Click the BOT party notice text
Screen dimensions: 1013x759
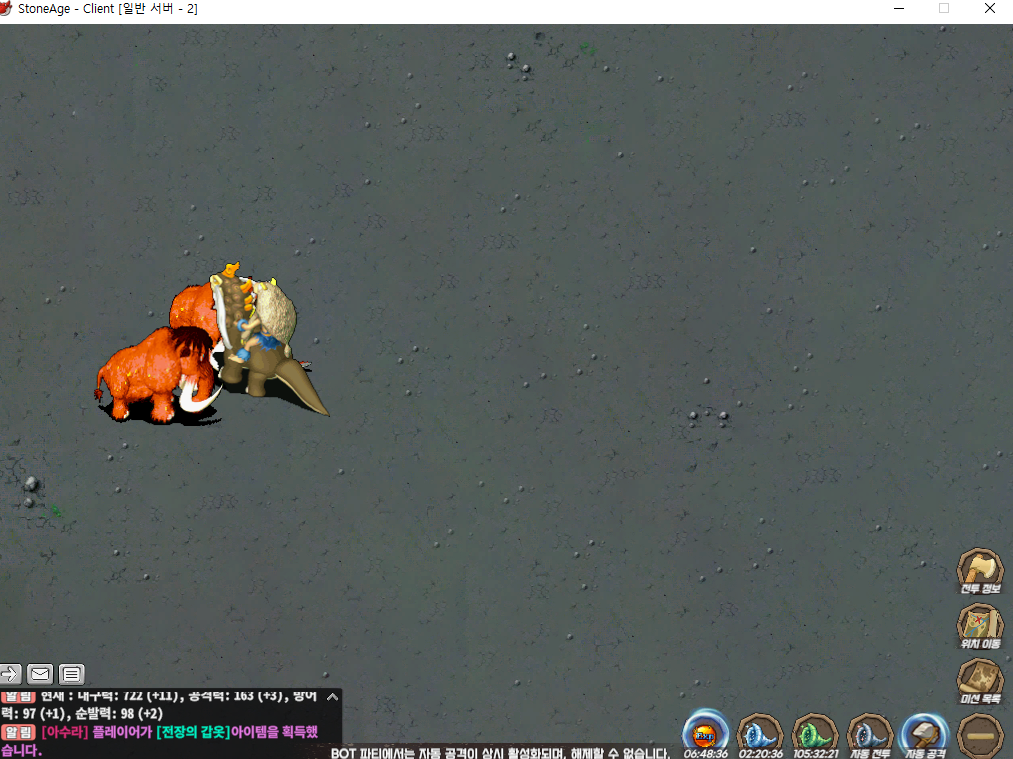[500, 752]
